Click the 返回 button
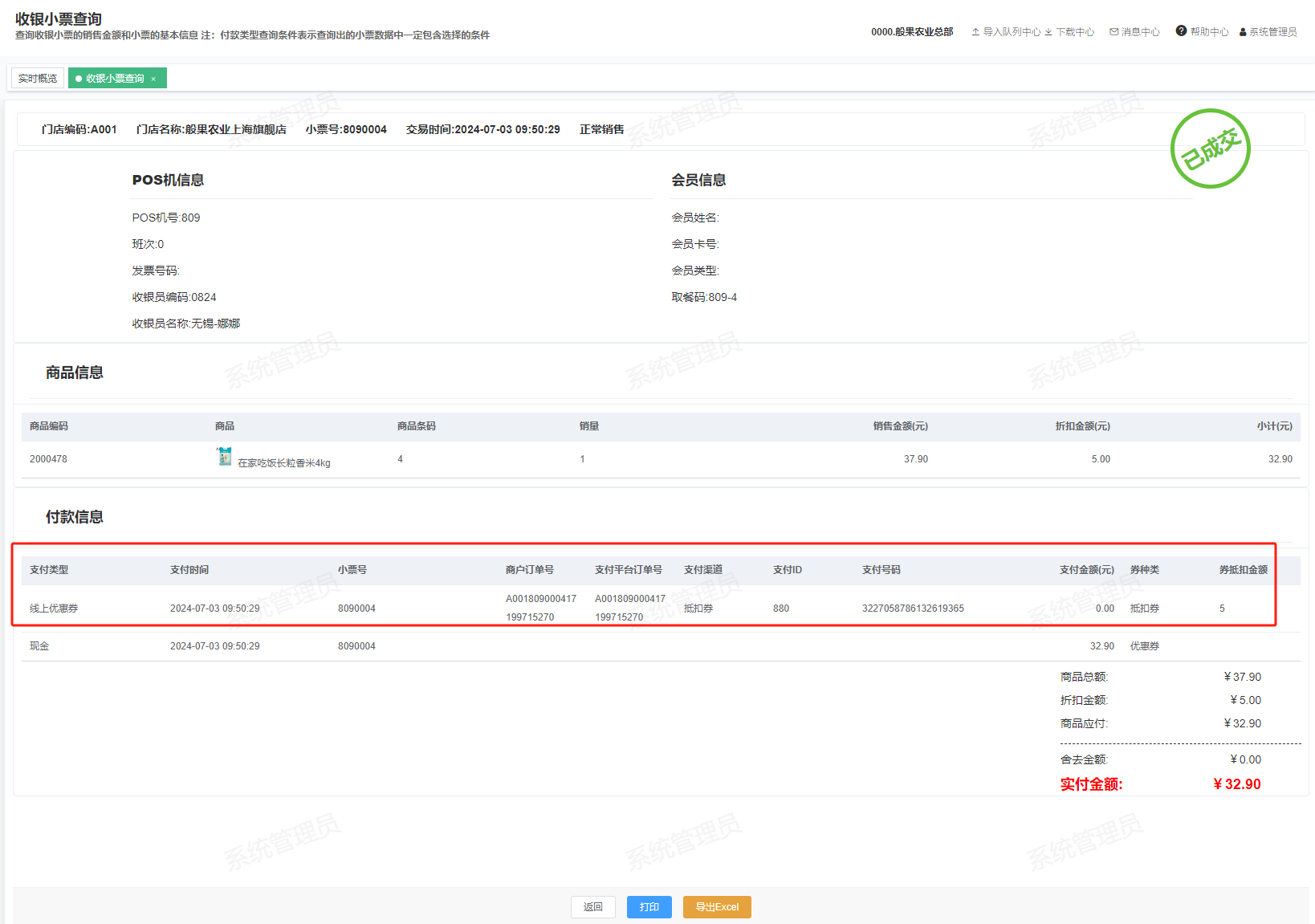 pyautogui.click(x=592, y=907)
